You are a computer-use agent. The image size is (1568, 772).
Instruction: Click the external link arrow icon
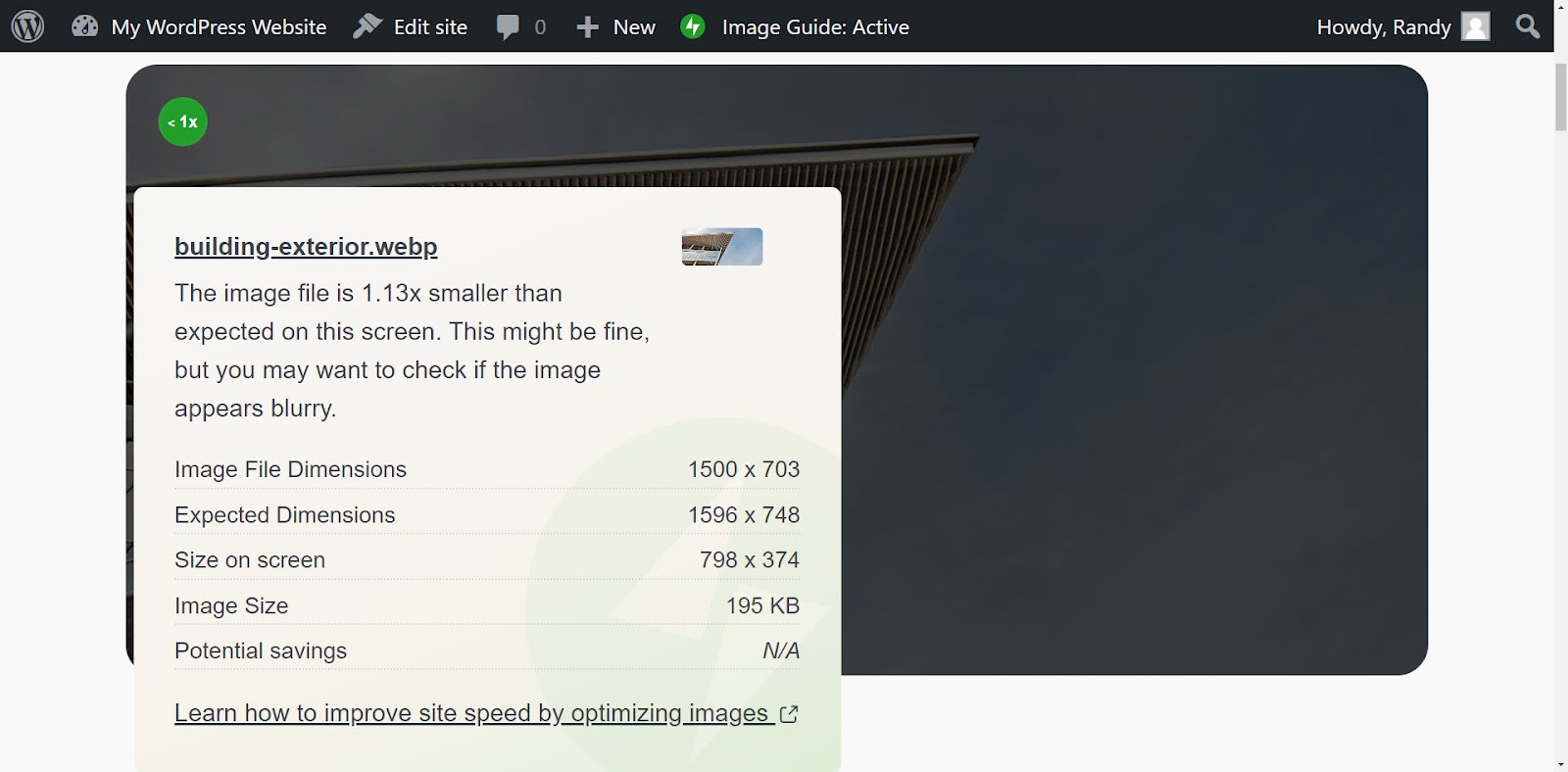pyautogui.click(x=789, y=714)
